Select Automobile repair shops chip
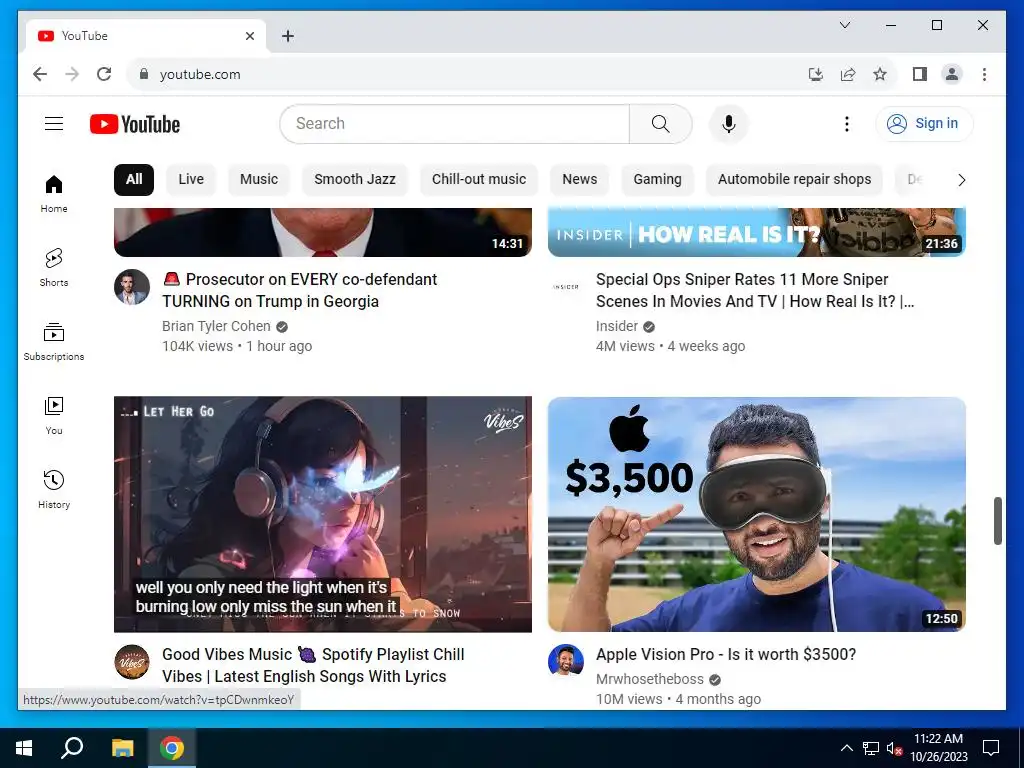 tap(794, 180)
